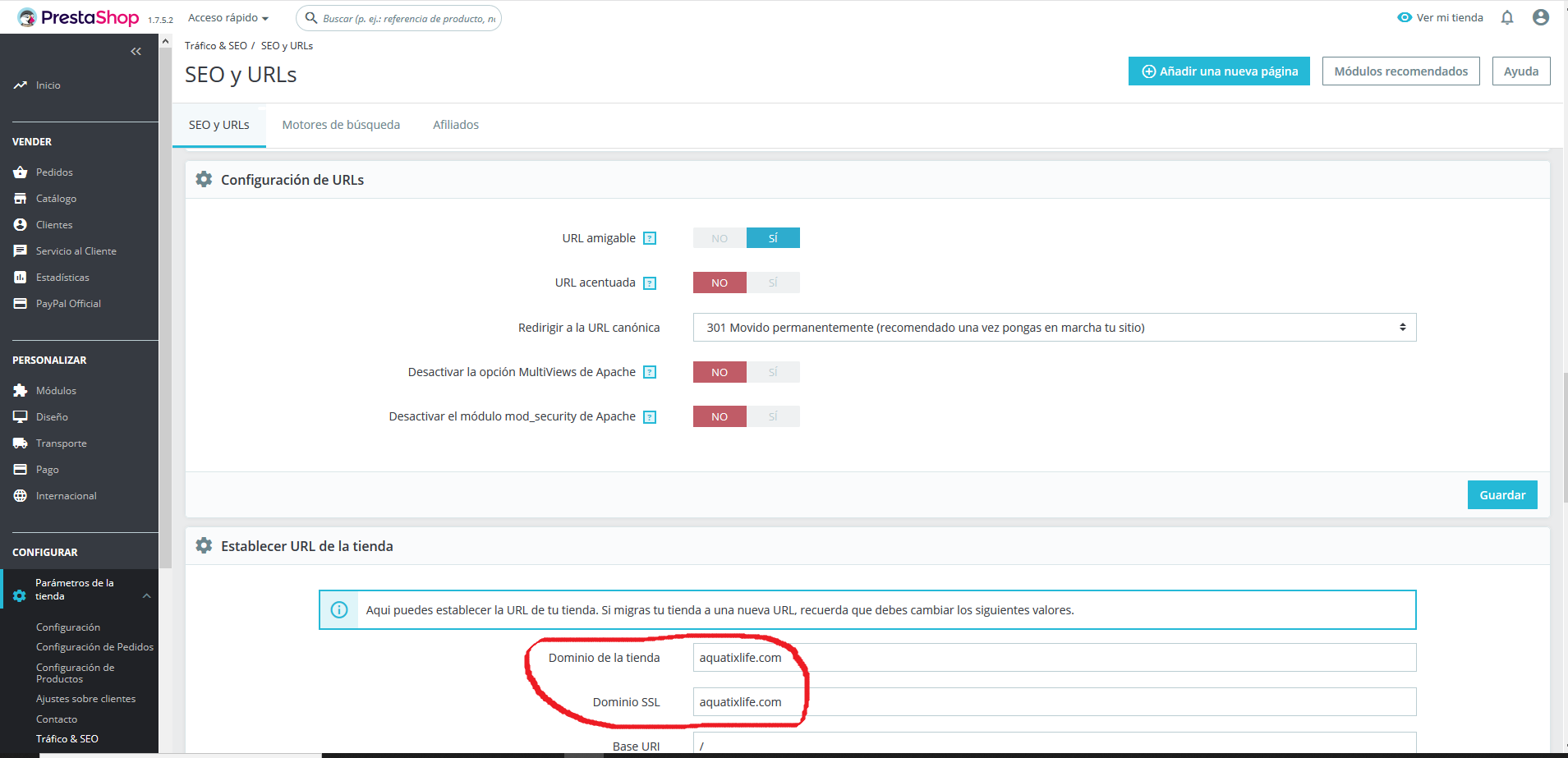Viewport: 1568px width, 758px height.
Task: Click the Internacional globe icon
Action: click(x=21, y=495)
